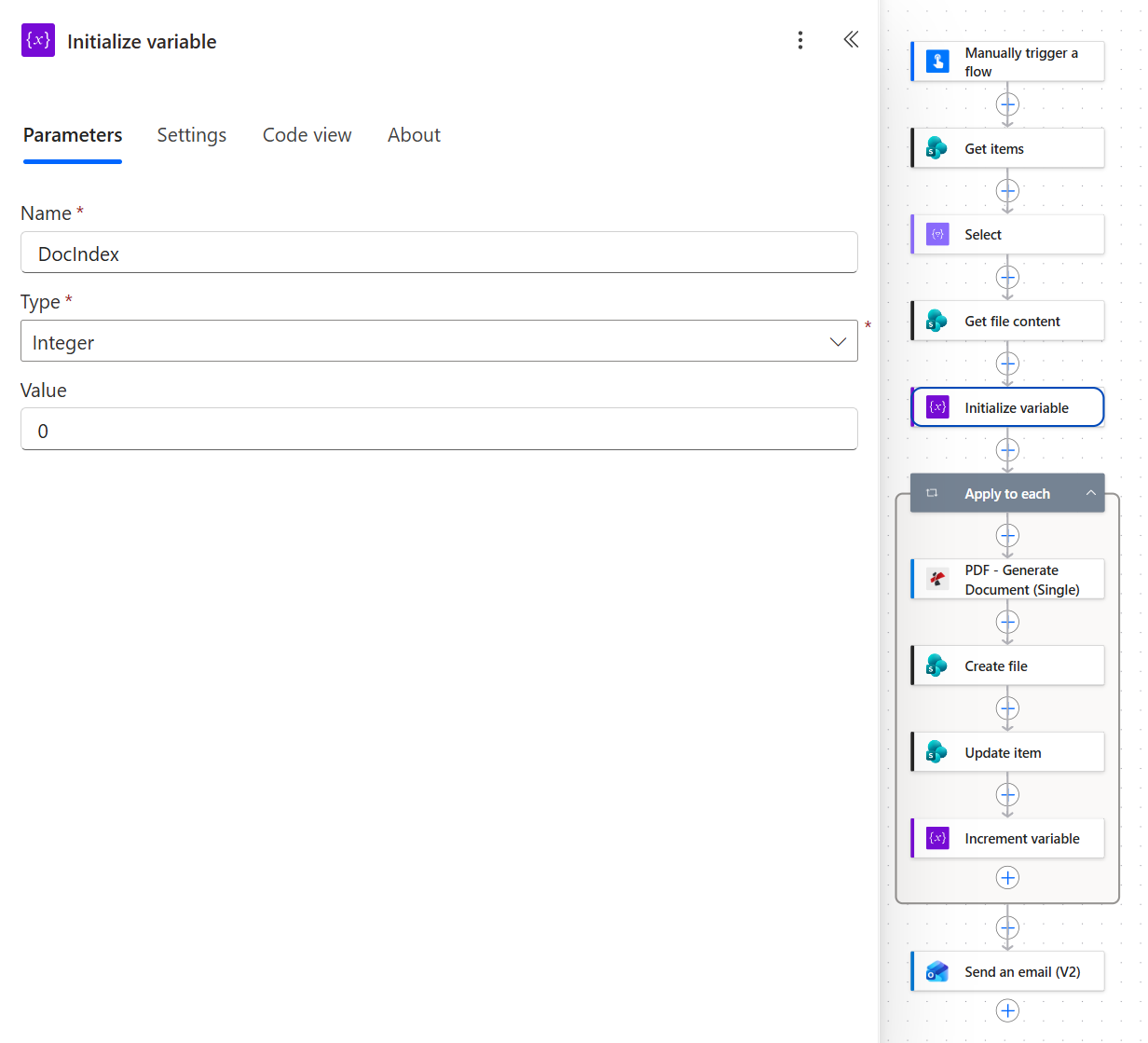1148x1043 pixels.
Task: Click the PDF Generate Document icon
Action: 937,579
